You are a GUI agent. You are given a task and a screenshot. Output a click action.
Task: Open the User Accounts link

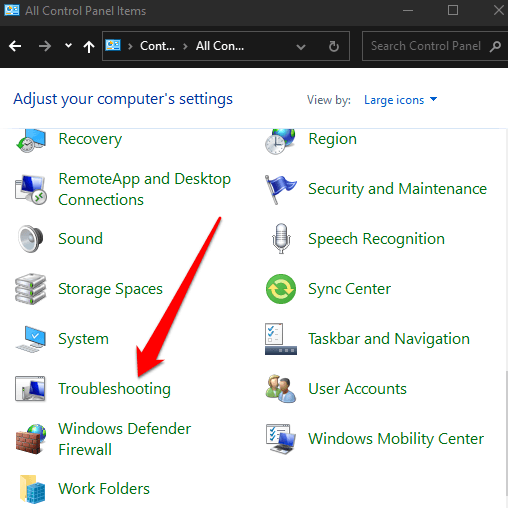point(357,389)
